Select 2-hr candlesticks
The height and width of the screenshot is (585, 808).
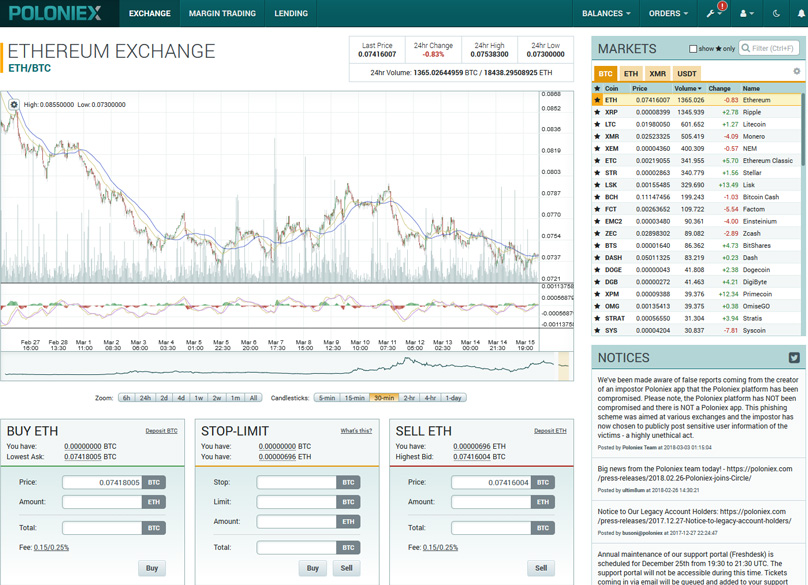tap(409, 398)
